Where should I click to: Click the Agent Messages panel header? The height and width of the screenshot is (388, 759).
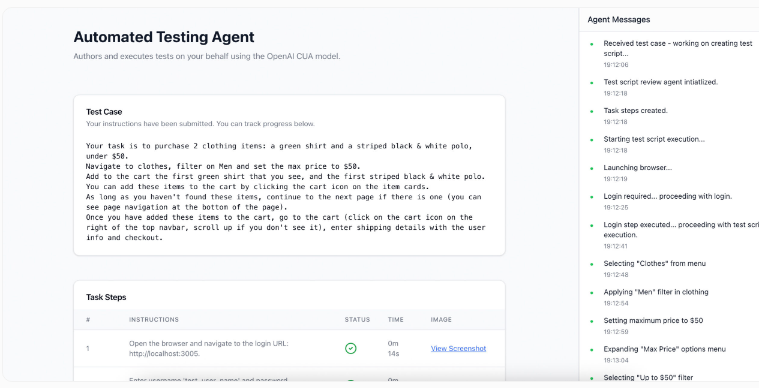click(x=619, y=20)
